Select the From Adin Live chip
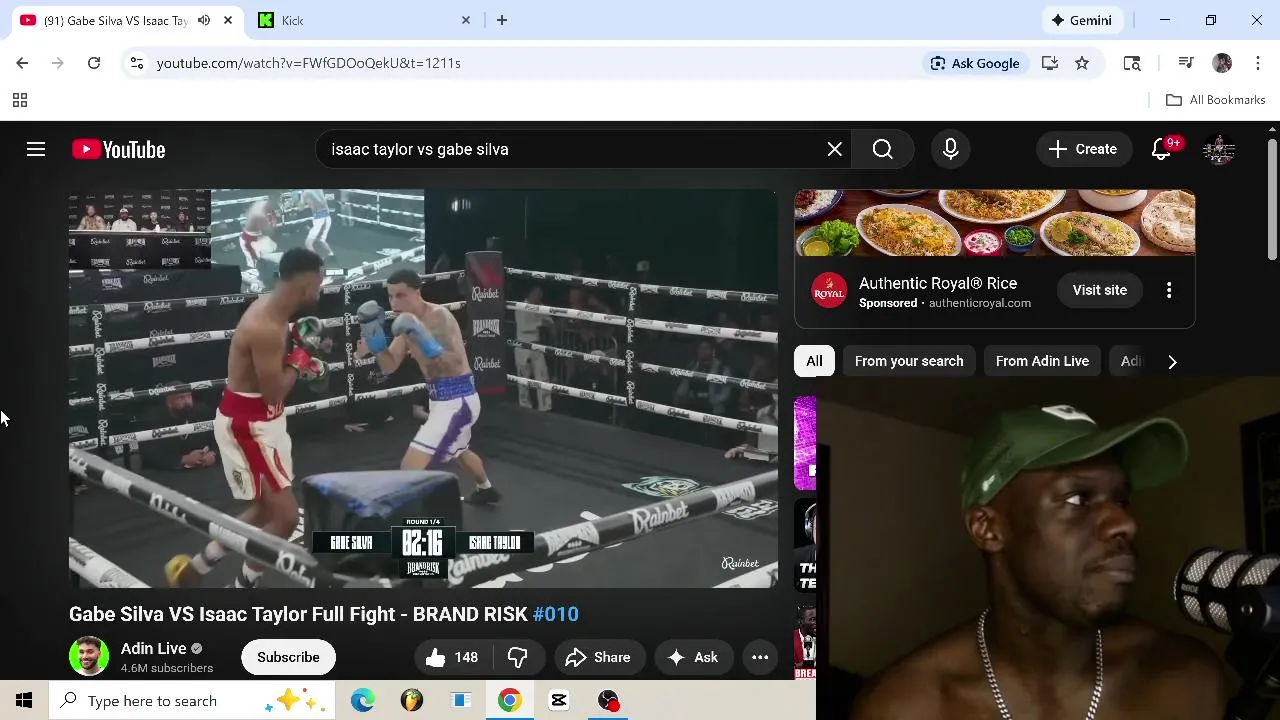 click(x=1042, y=361)
